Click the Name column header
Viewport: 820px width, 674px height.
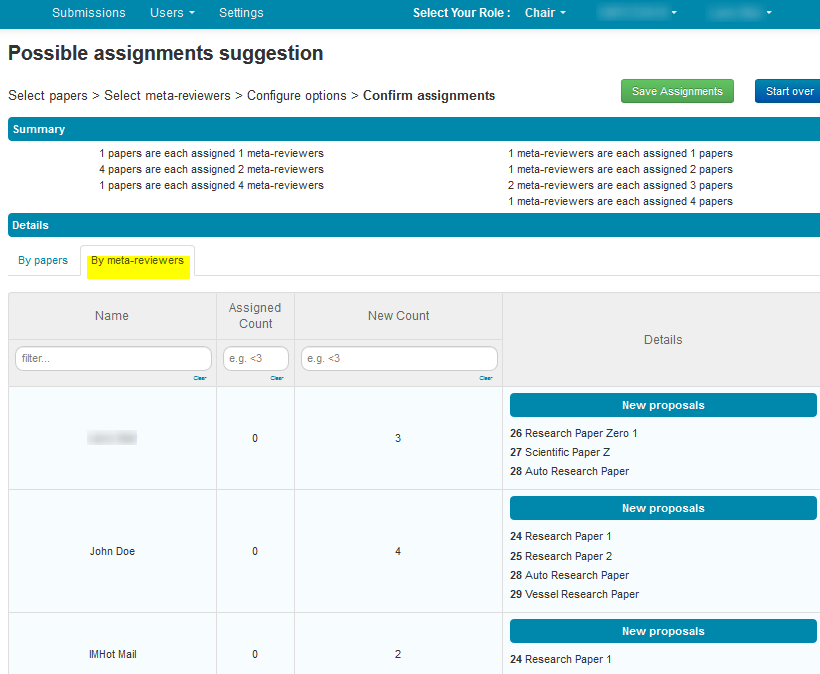coord(112,316)
